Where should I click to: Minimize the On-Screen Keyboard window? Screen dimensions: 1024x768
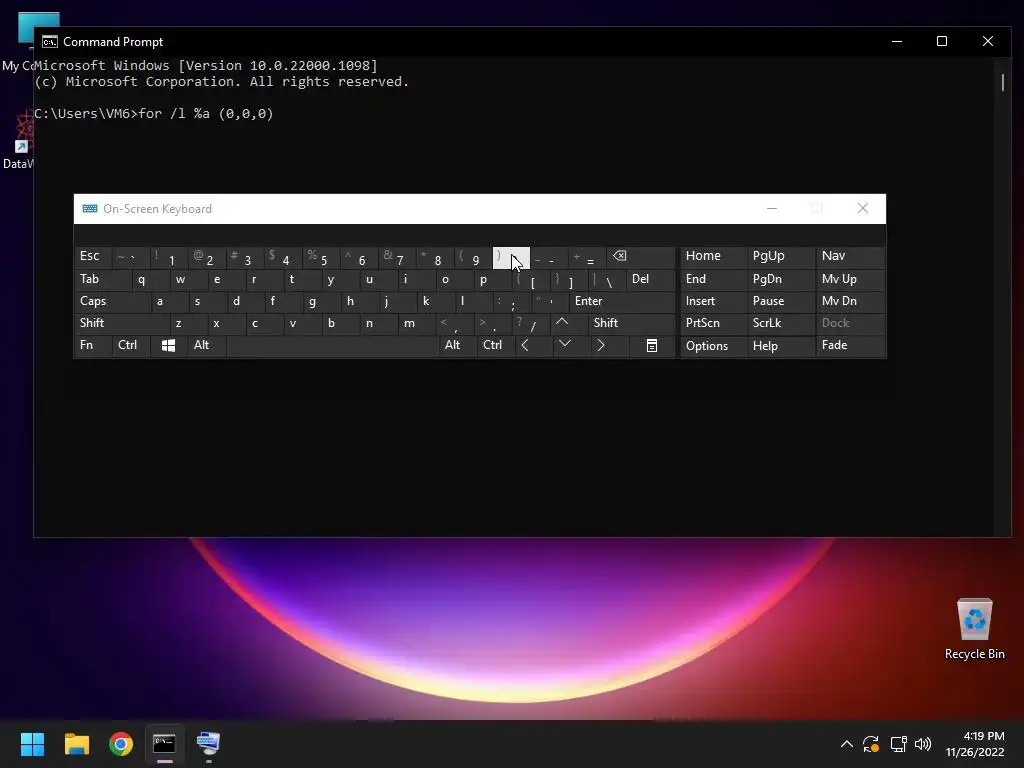click(772, 209)
